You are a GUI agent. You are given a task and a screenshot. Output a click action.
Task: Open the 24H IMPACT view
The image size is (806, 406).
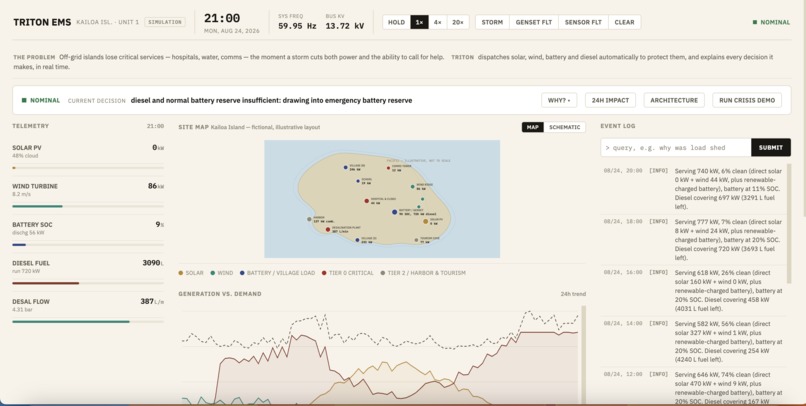point(610,100)
